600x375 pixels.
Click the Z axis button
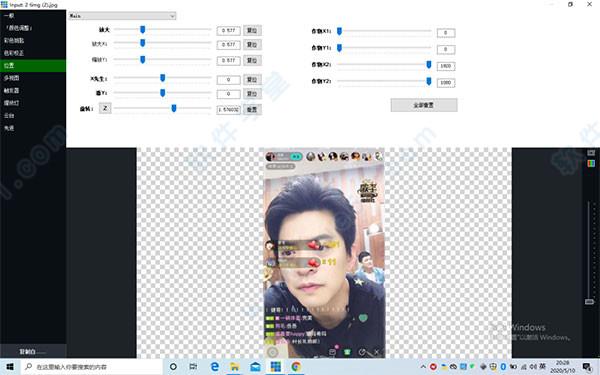click(x=105, y=108)
